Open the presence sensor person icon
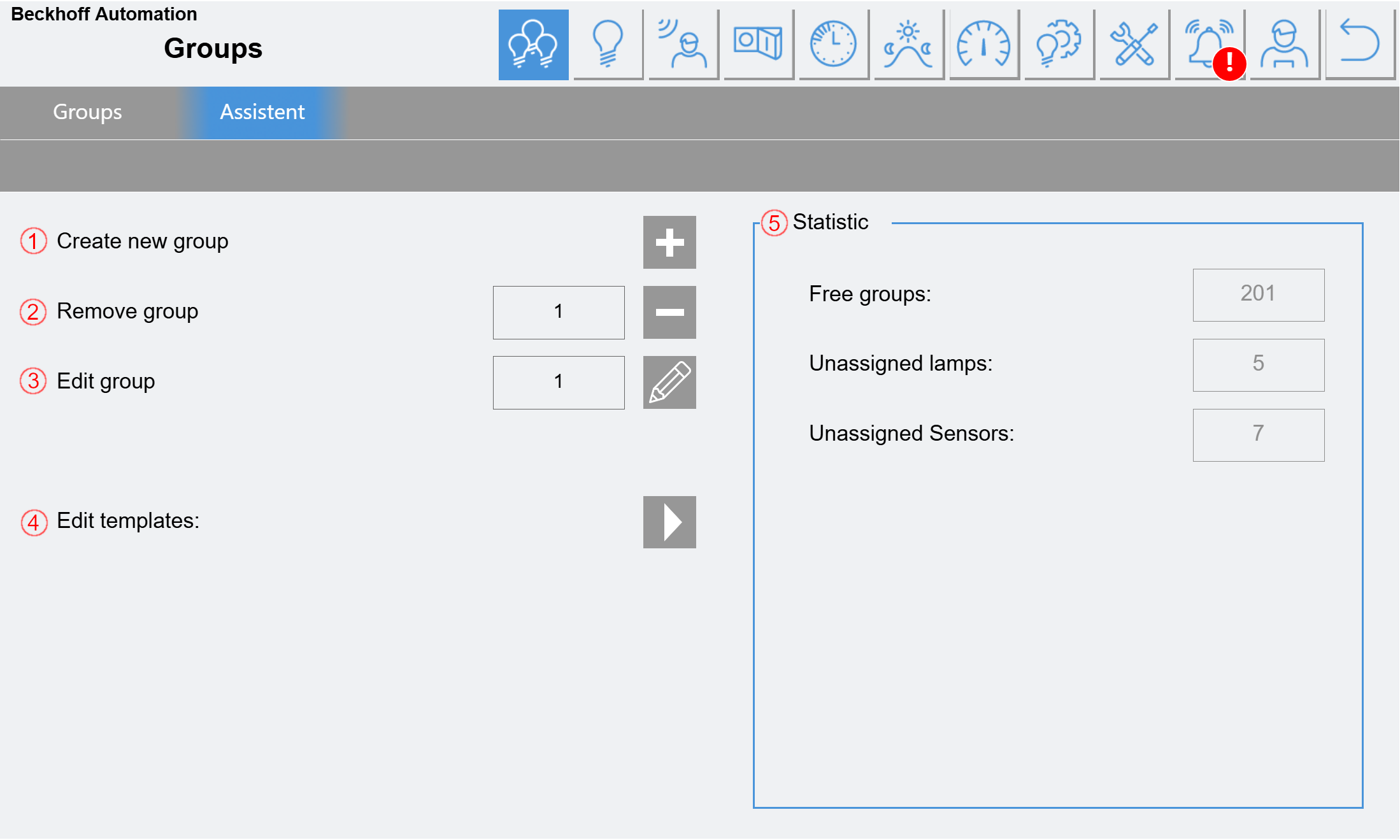This screenshot has height=840, width=1400. pos(683,45)
